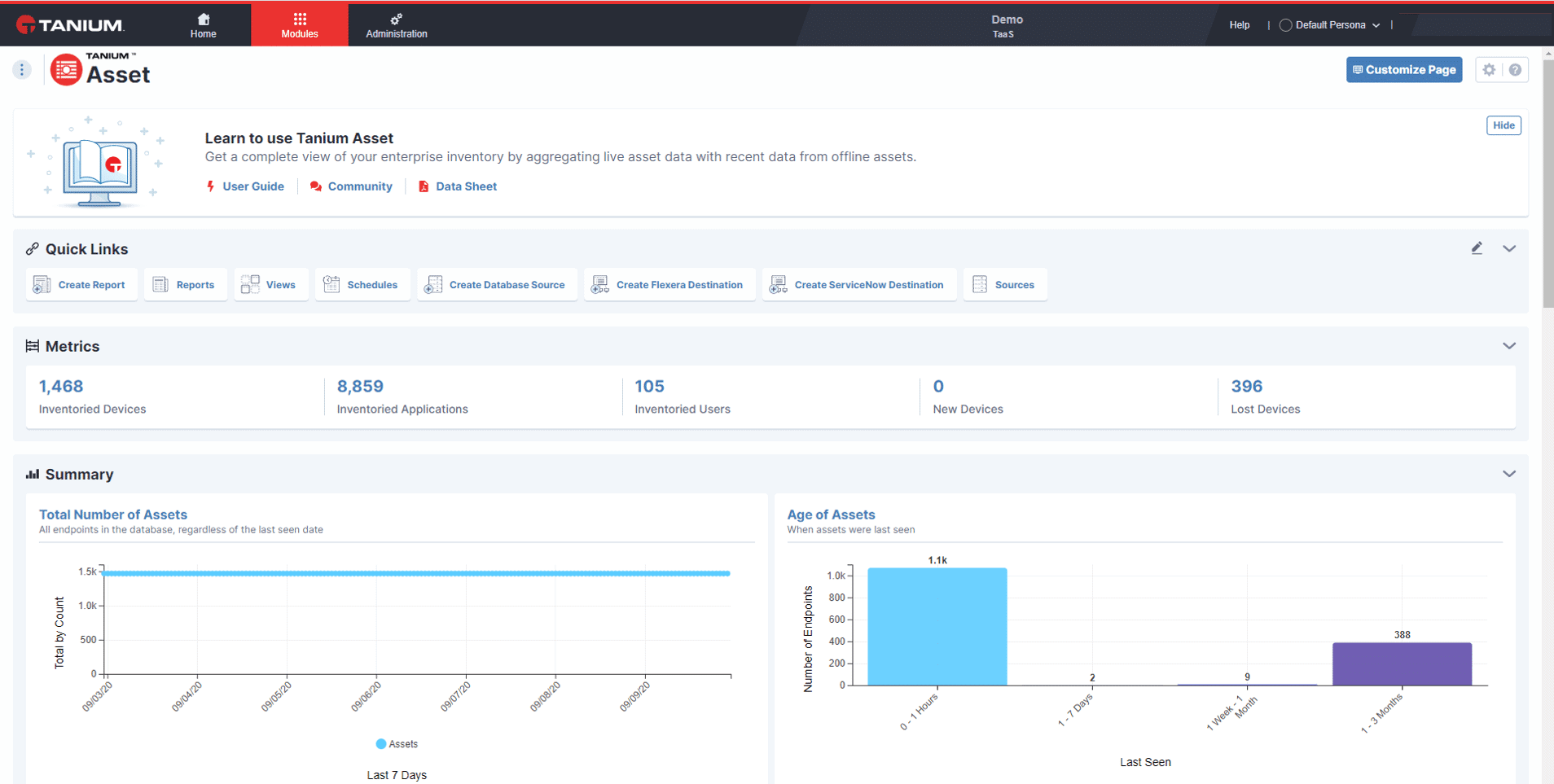Click the Help menu item
Screen dimensions: 1554x784
coord(1239,25)
